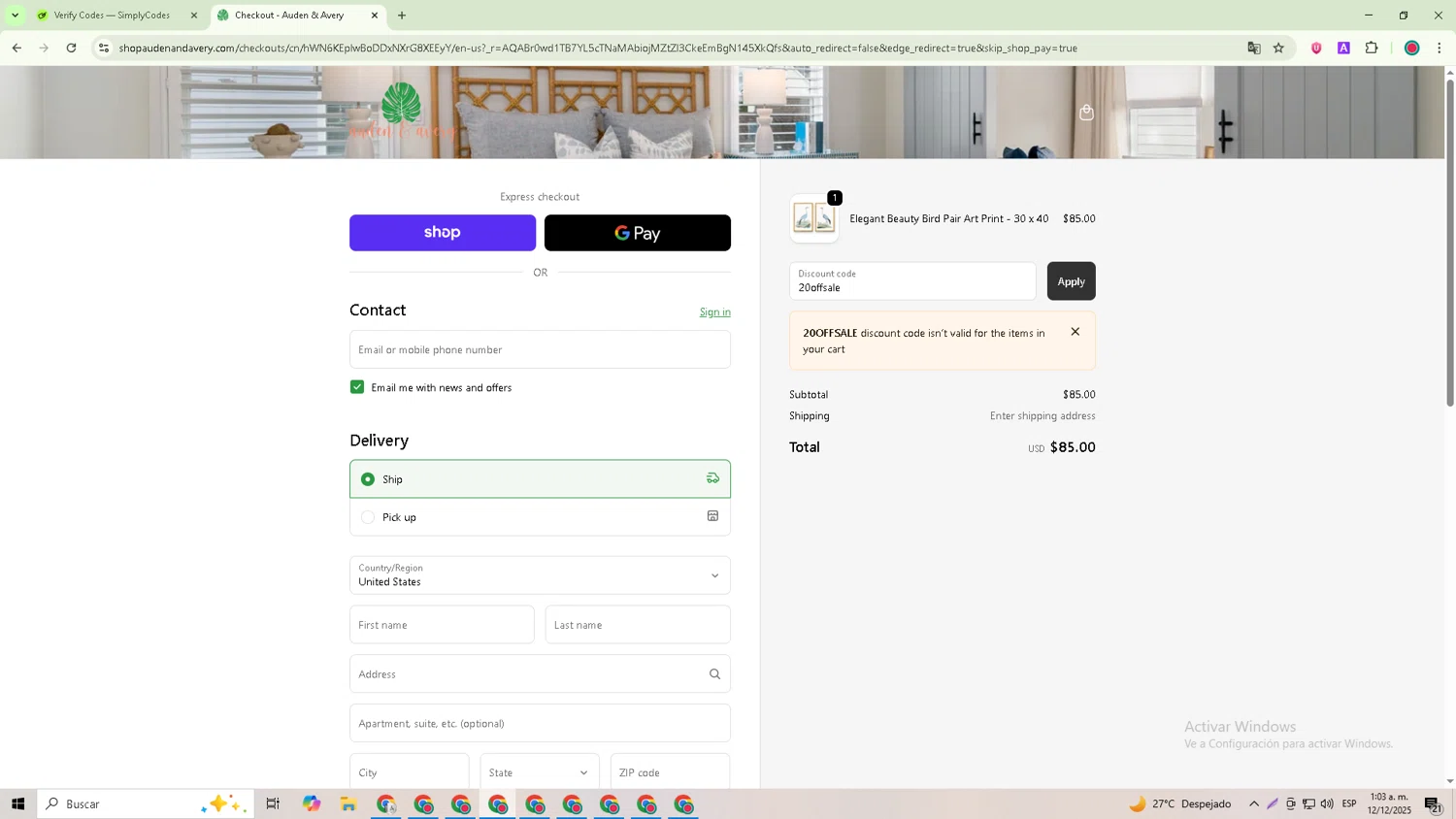Focus the Last name field
This screenshot has height=819, width=1456.
point(638,625)
